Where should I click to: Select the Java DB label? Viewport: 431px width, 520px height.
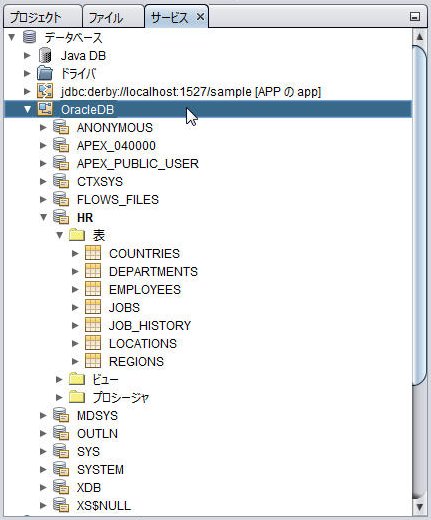pyautogui.click(x=83, y=56)
